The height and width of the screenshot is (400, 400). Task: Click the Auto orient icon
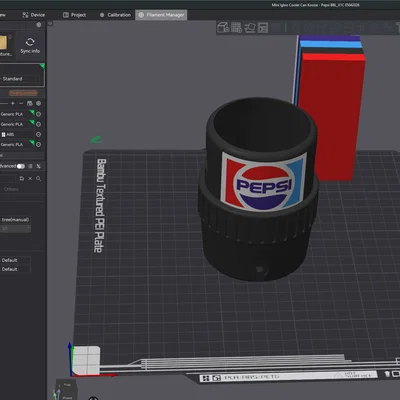coord(250,28)
